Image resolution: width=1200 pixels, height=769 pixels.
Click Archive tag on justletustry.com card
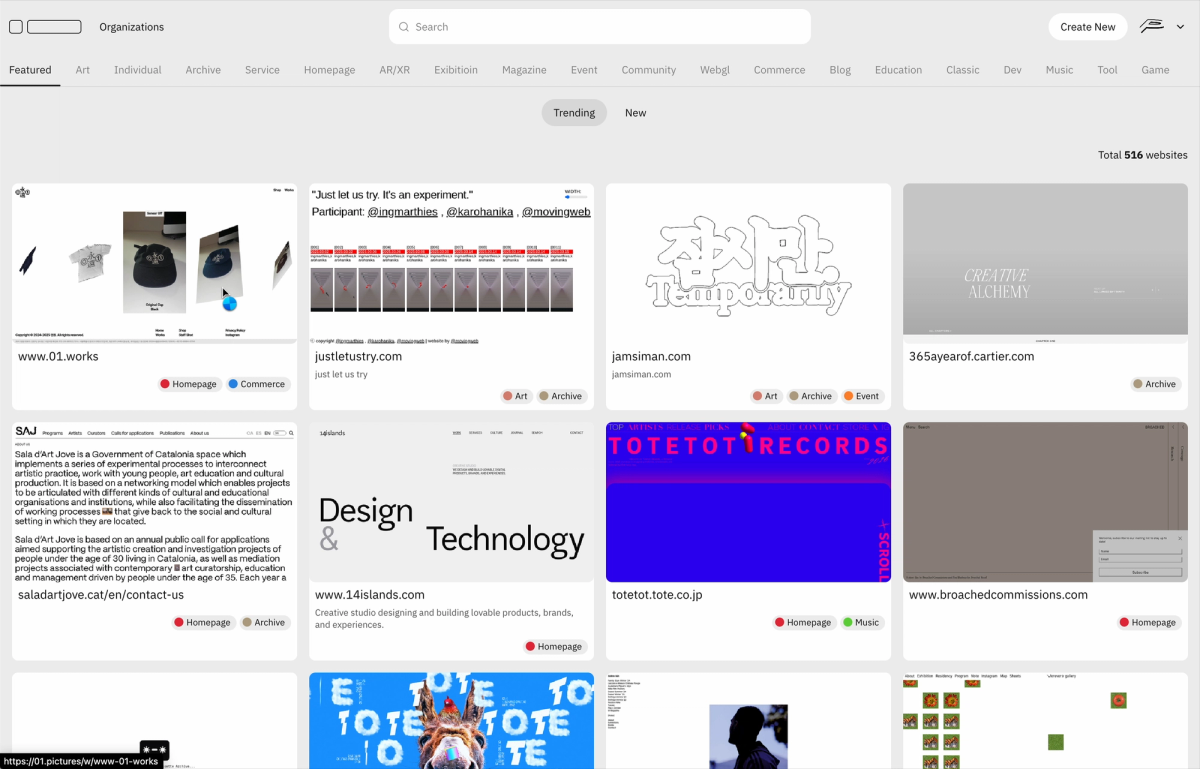point(561,396)
